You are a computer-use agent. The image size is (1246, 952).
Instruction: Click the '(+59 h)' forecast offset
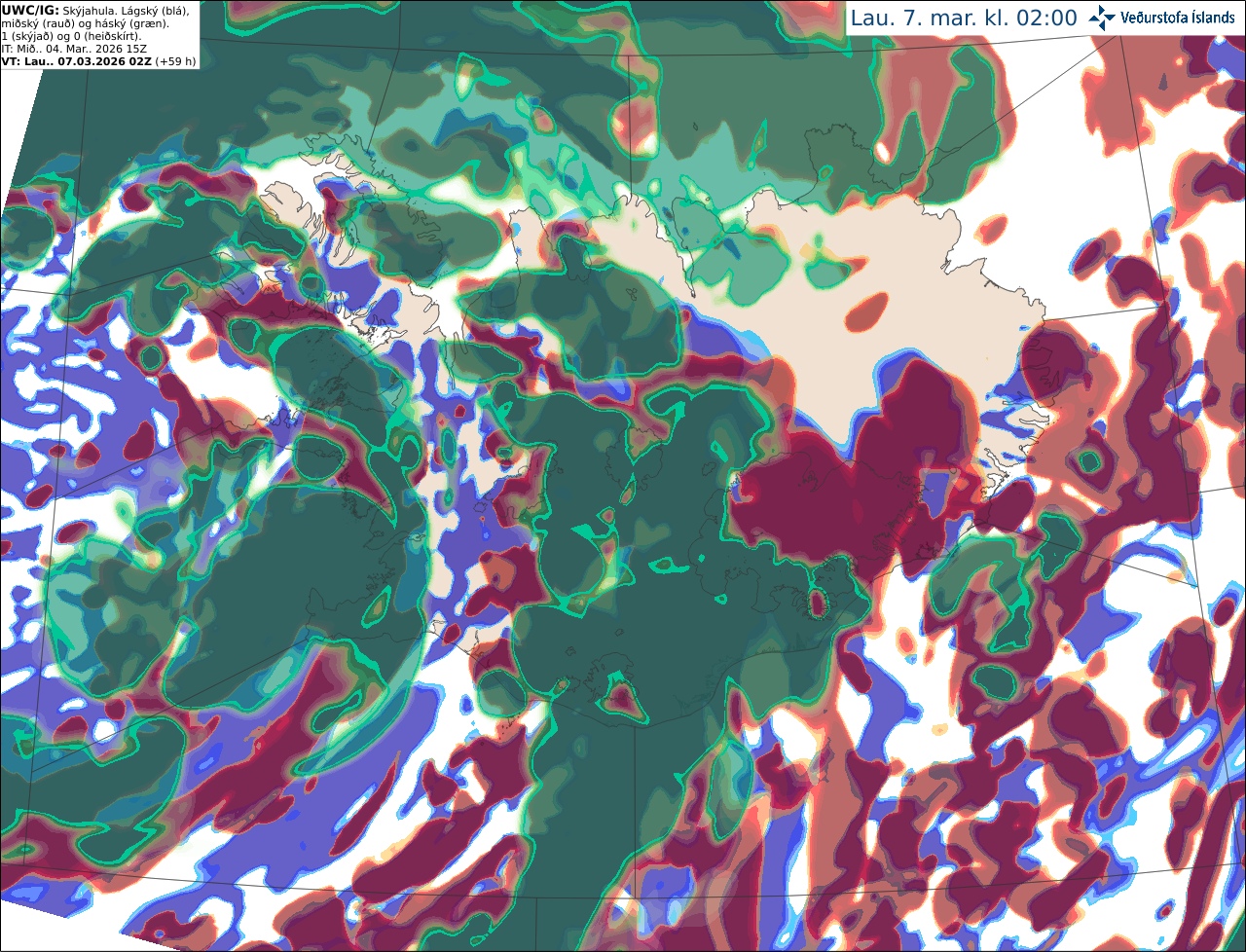tap(175, 61)
